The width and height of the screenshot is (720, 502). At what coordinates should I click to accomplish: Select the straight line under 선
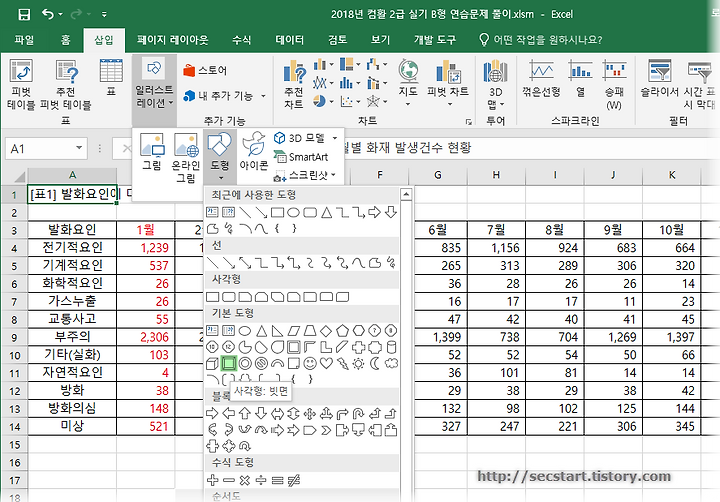pos(212,263)
